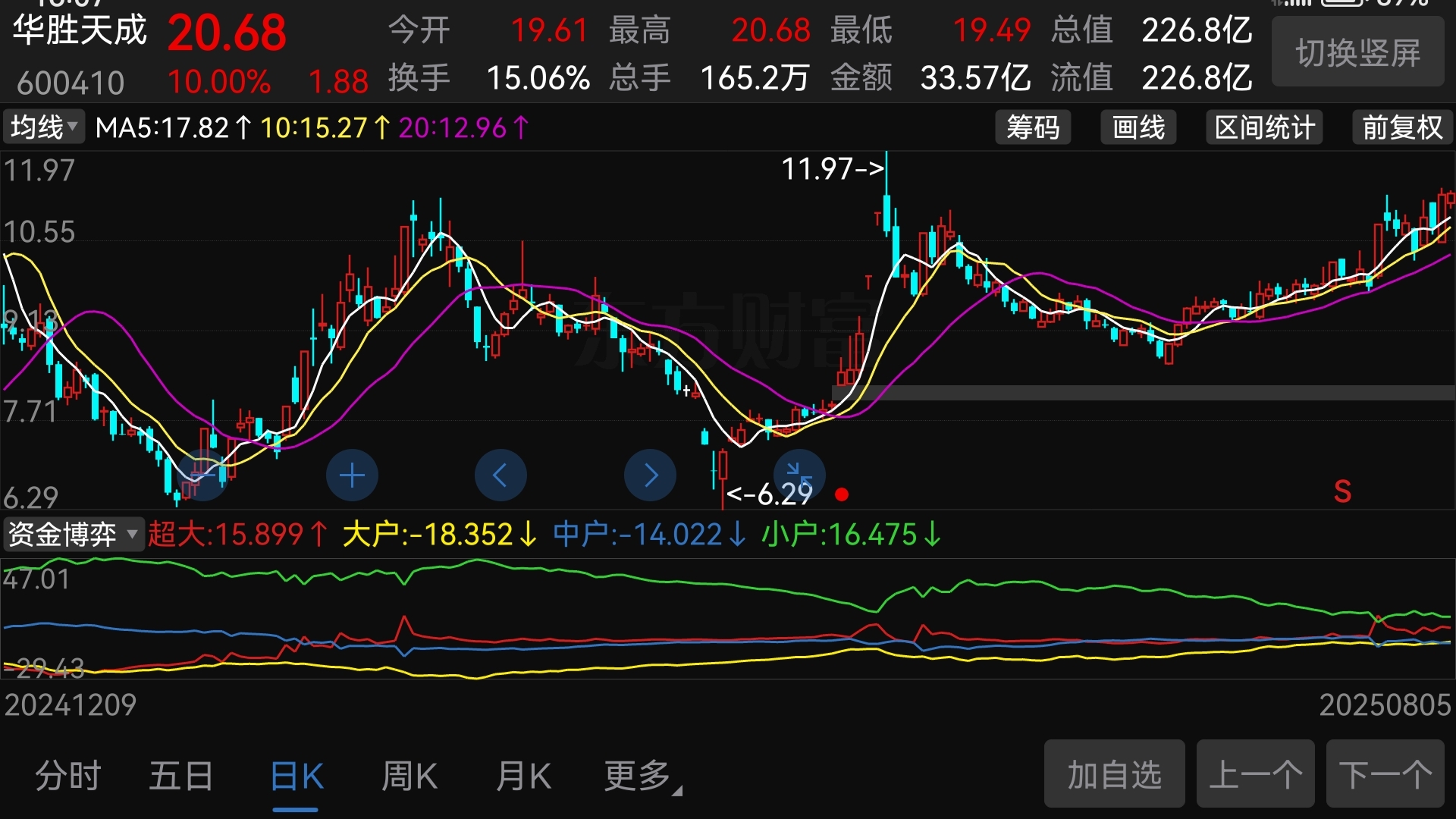The width and height of the screenshot is (1456, 819).
Task: Tap the 6.29 low price label on chart
Action: point(770,494)
